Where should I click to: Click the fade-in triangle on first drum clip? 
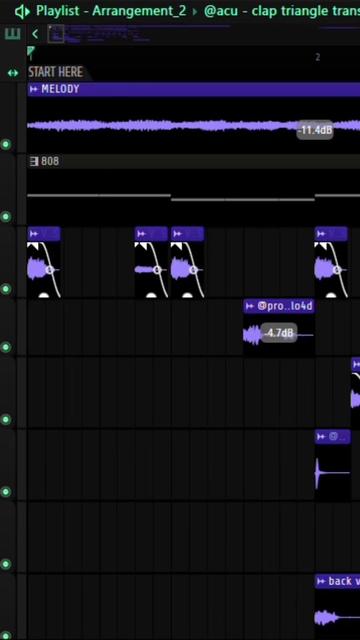point(31,247)
